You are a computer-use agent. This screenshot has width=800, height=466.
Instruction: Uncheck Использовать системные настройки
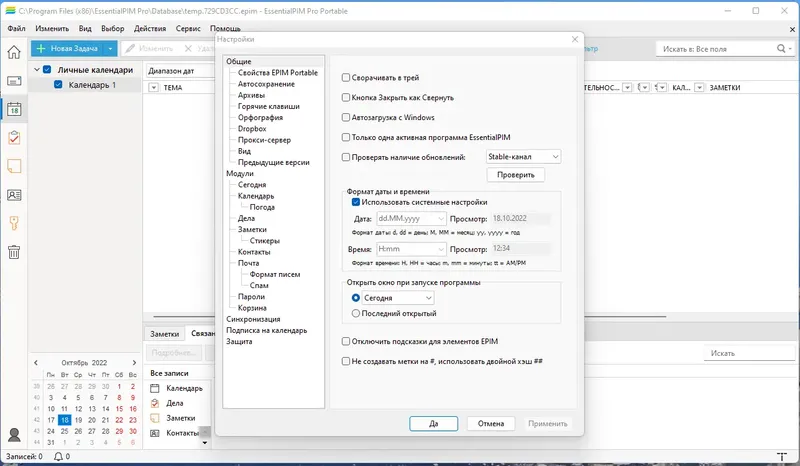(x=356, y=202)
